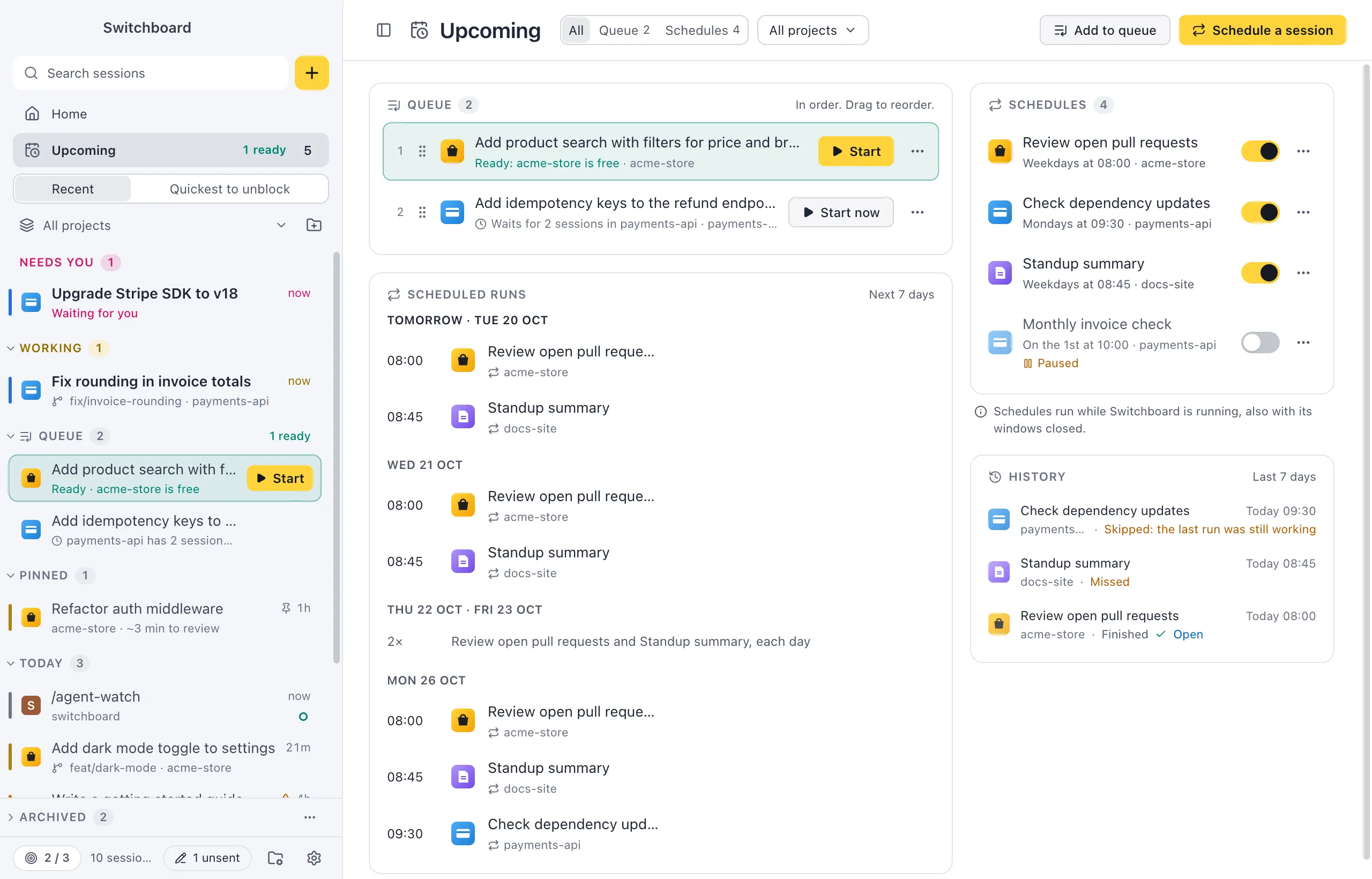Image resolution: width=1372 pixels, height=879 pixels.
Task: Open more options for the first queue item
Action: coord(917,151)
